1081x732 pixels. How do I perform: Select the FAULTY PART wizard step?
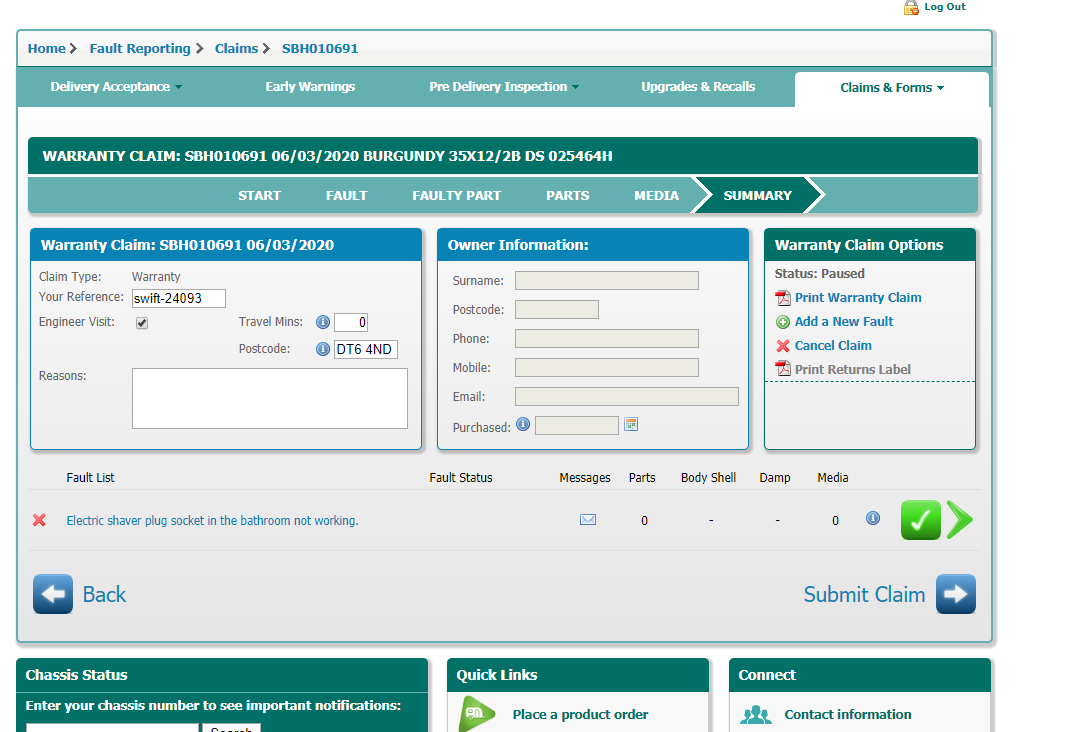(456, 196)
